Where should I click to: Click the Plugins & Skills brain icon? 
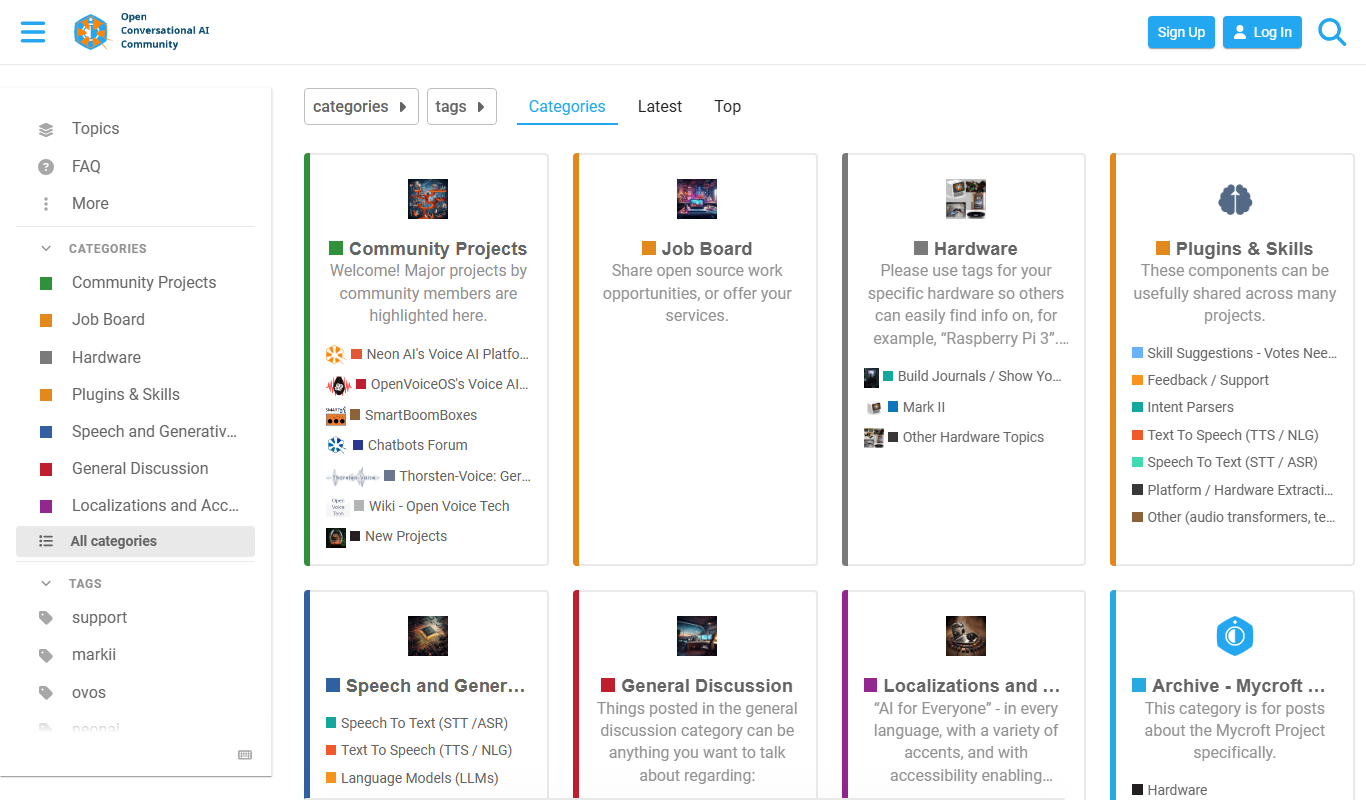(x=1235, y=199)
